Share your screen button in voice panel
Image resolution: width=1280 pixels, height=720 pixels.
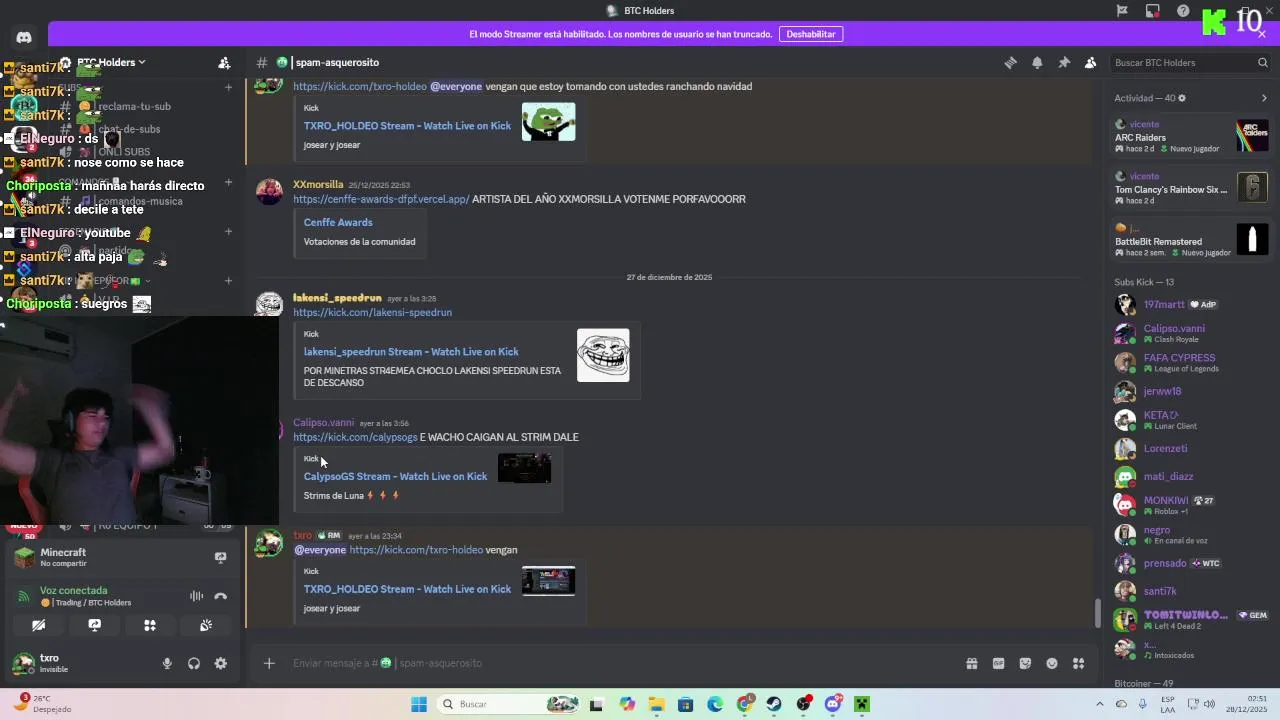pos(94,625)
